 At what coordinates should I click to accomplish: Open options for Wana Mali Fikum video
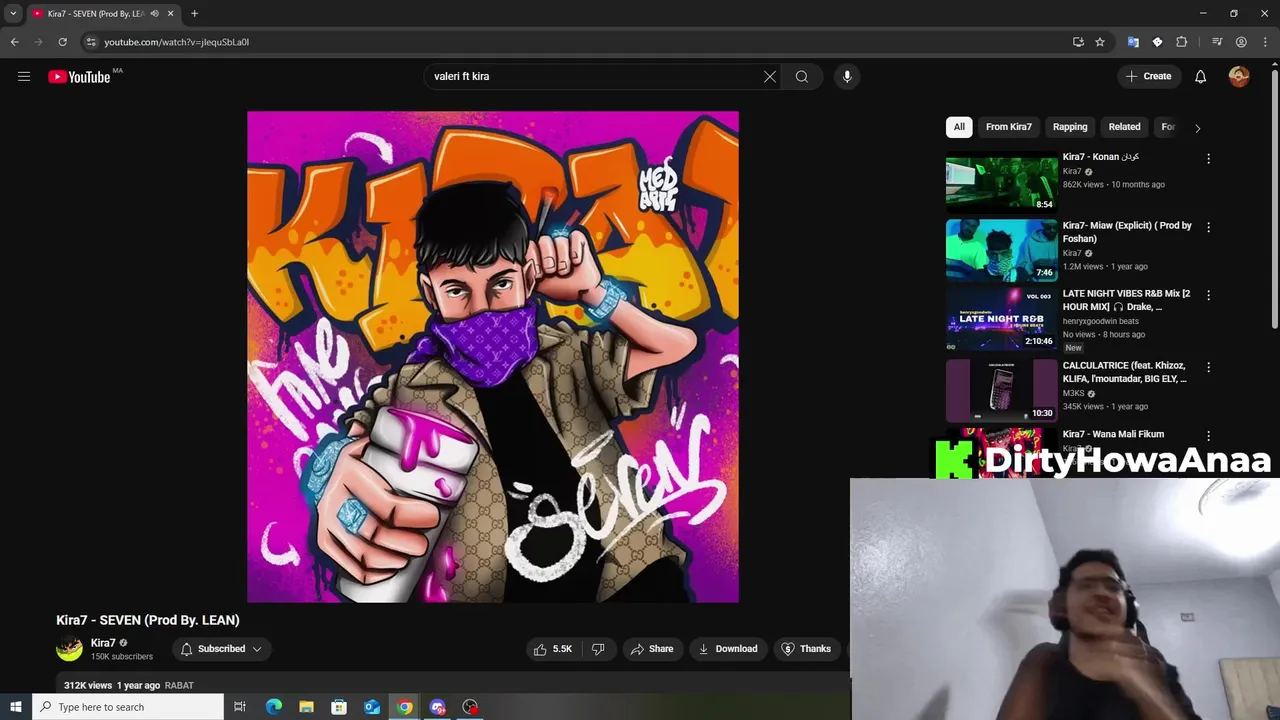(x=1208, y=436)
